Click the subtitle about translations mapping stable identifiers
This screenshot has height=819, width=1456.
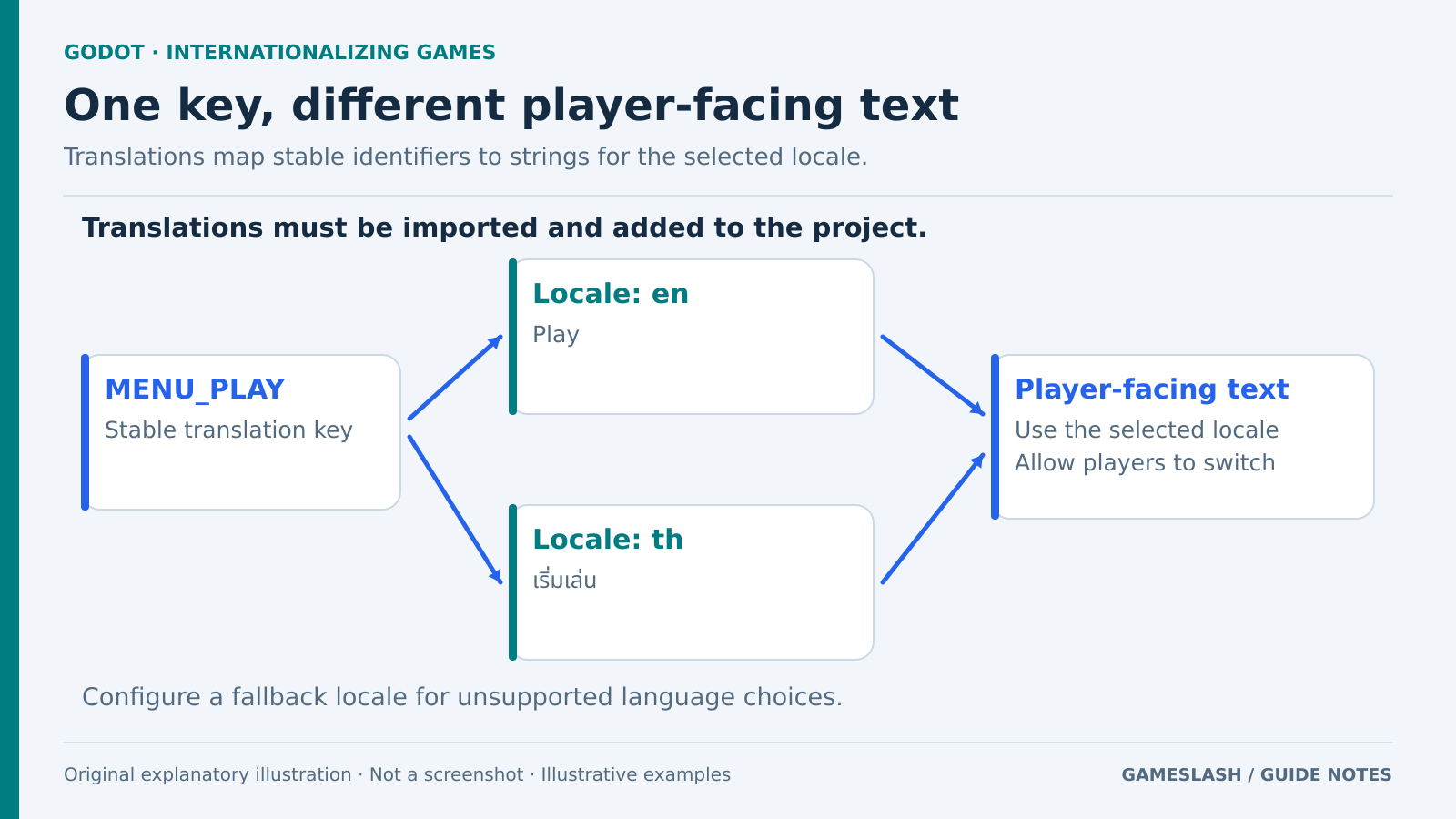pyautogui.click(x=466, y=157)
